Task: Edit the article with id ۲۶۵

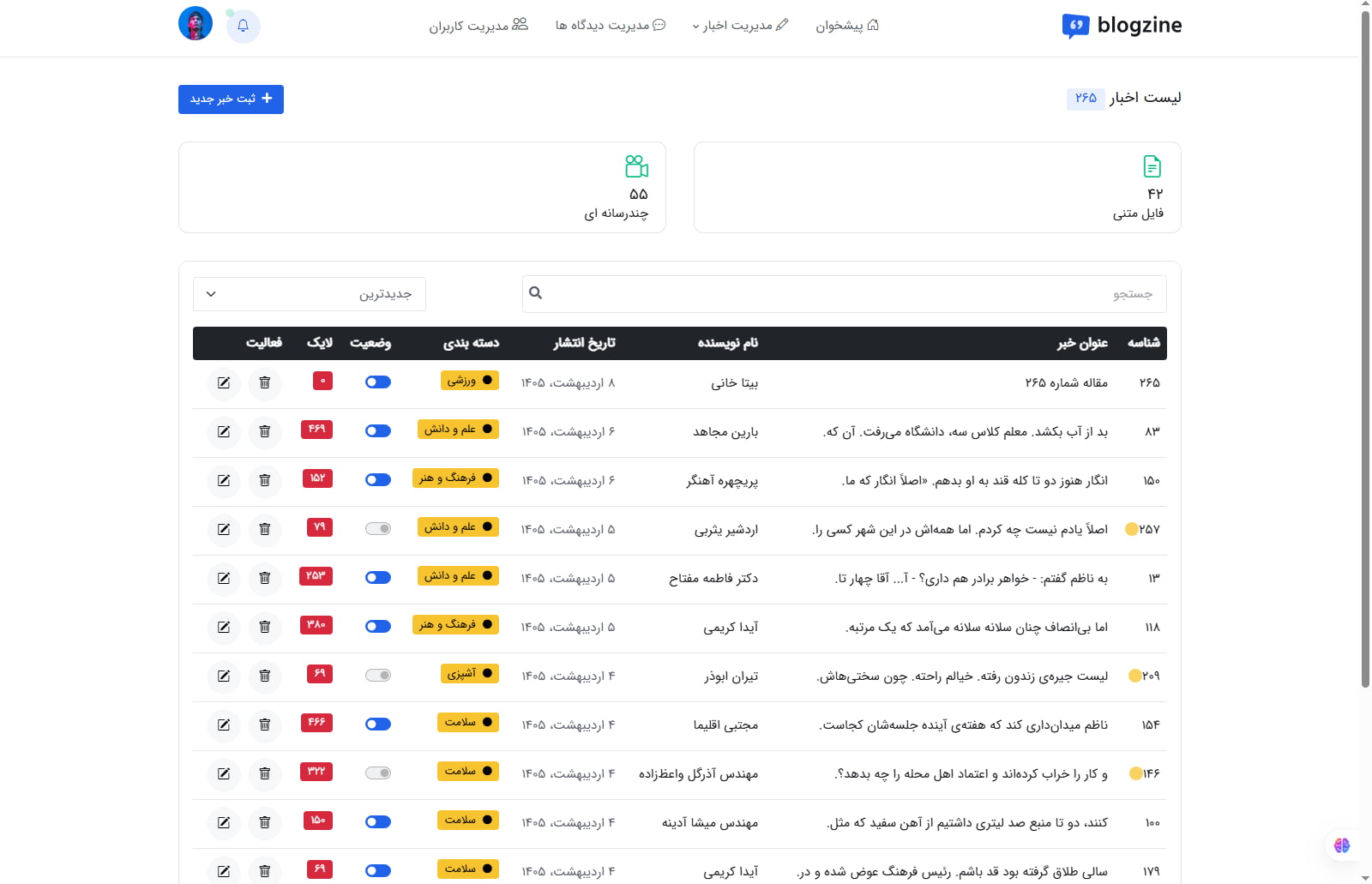Action: coord(224,382)
